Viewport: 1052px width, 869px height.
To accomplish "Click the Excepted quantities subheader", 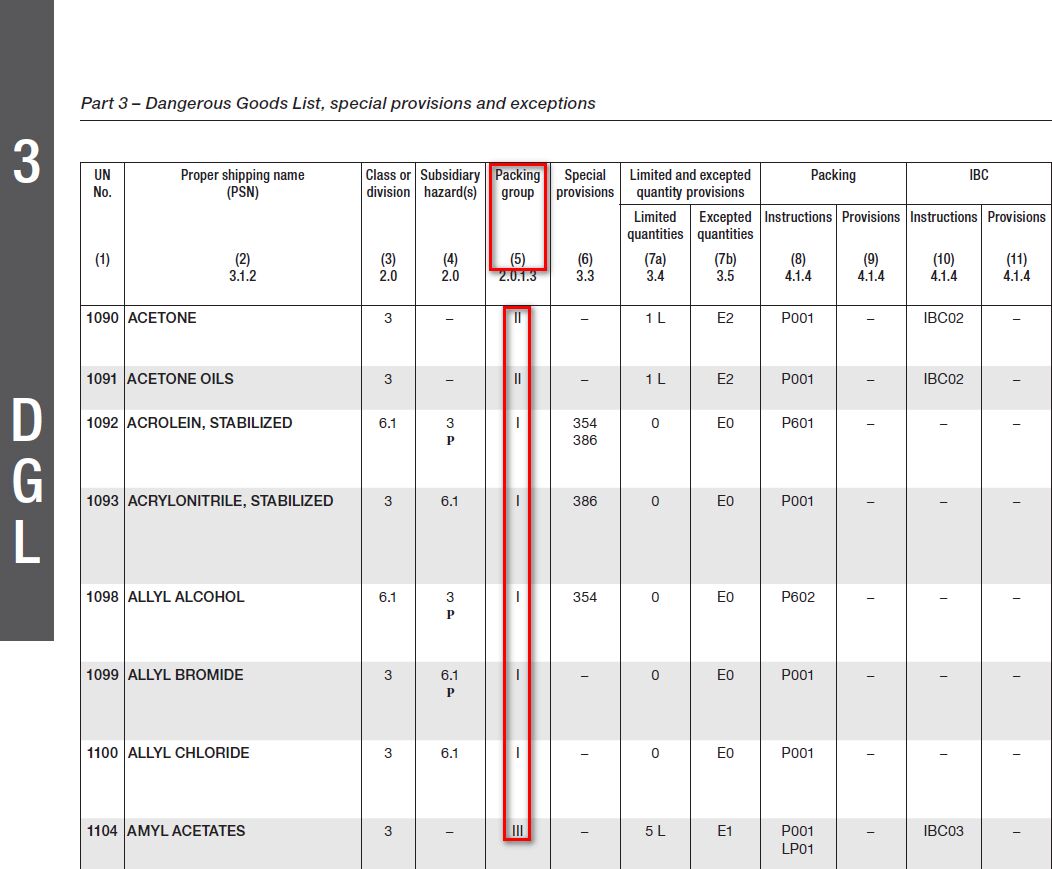I will tap(725, 225).
